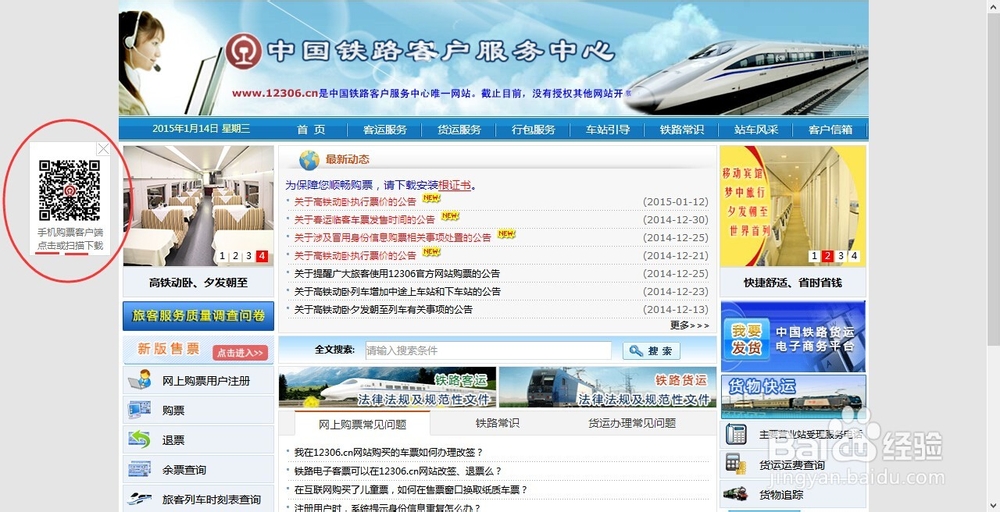Viewport: 1000px width, 512px height.
Task: Click the mobile ticket client QR code
Action: [70, 190]
